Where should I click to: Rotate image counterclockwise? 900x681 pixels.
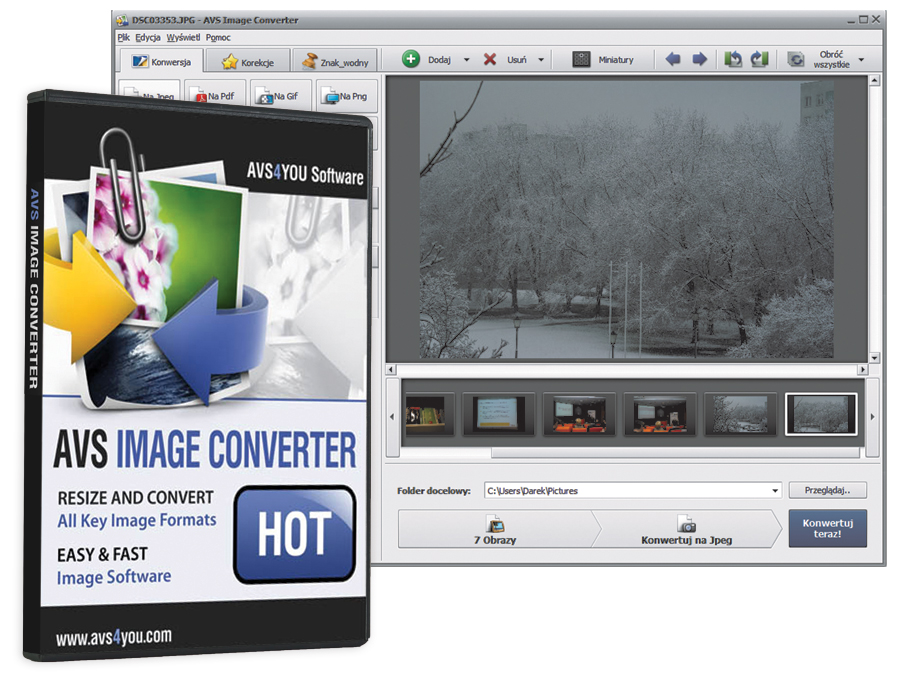(733, 60)
